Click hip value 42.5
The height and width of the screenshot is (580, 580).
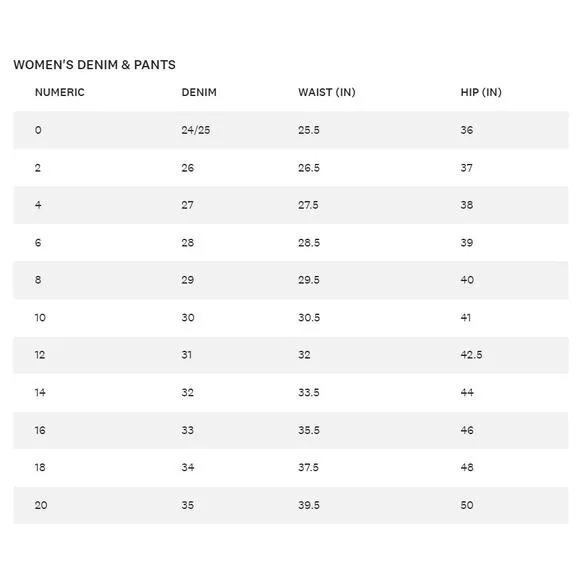click(471, 355)
